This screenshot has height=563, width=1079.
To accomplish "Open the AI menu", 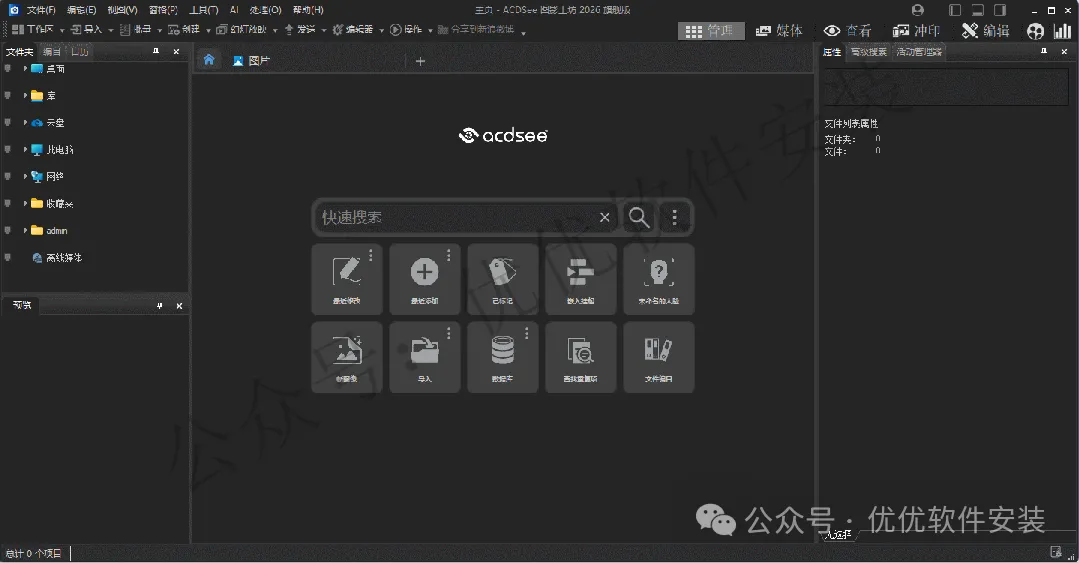I will (234, 10).
